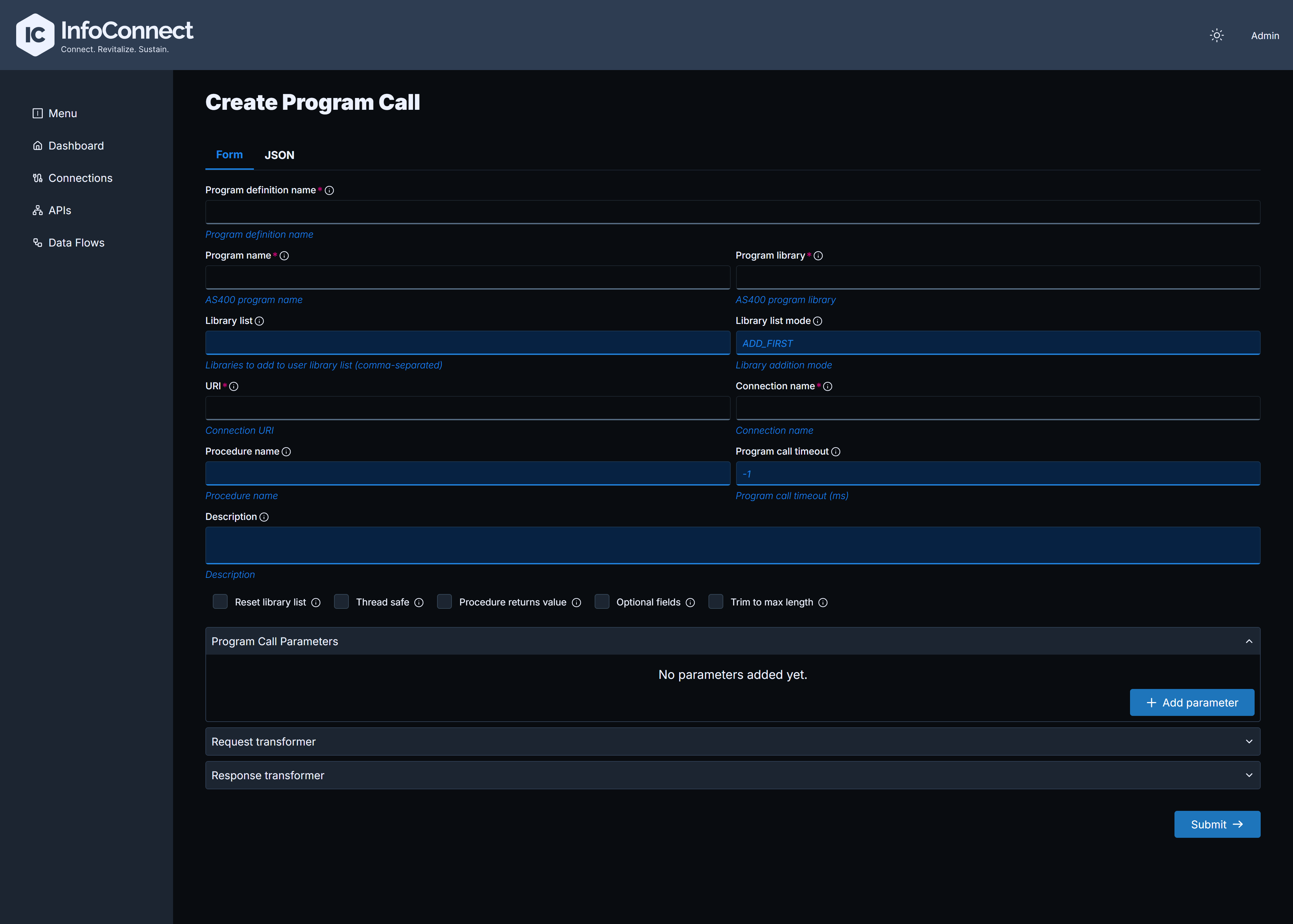Submit the program call form

coord(1217,824)
